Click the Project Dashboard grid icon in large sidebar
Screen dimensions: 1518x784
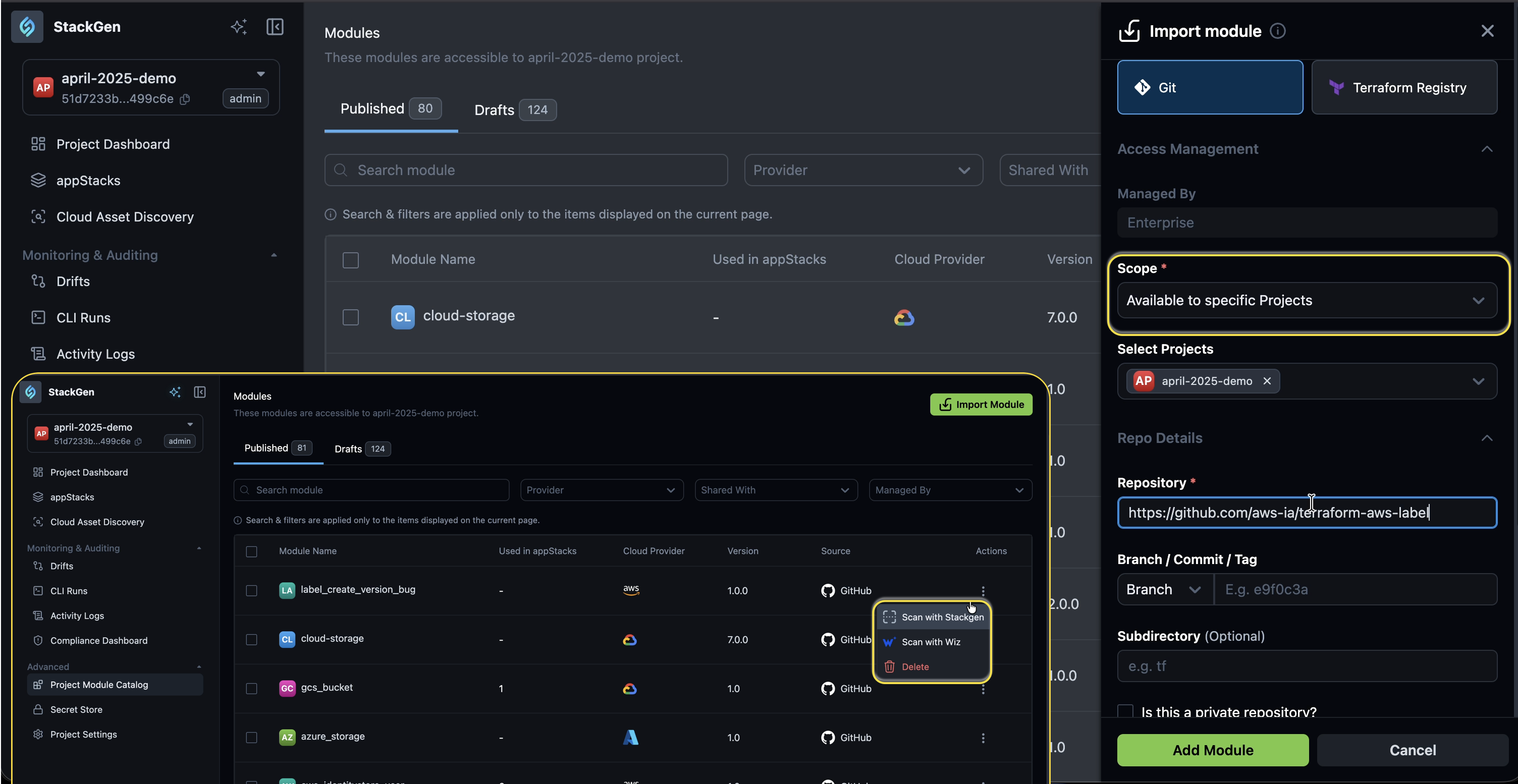(x=38, y=144)
